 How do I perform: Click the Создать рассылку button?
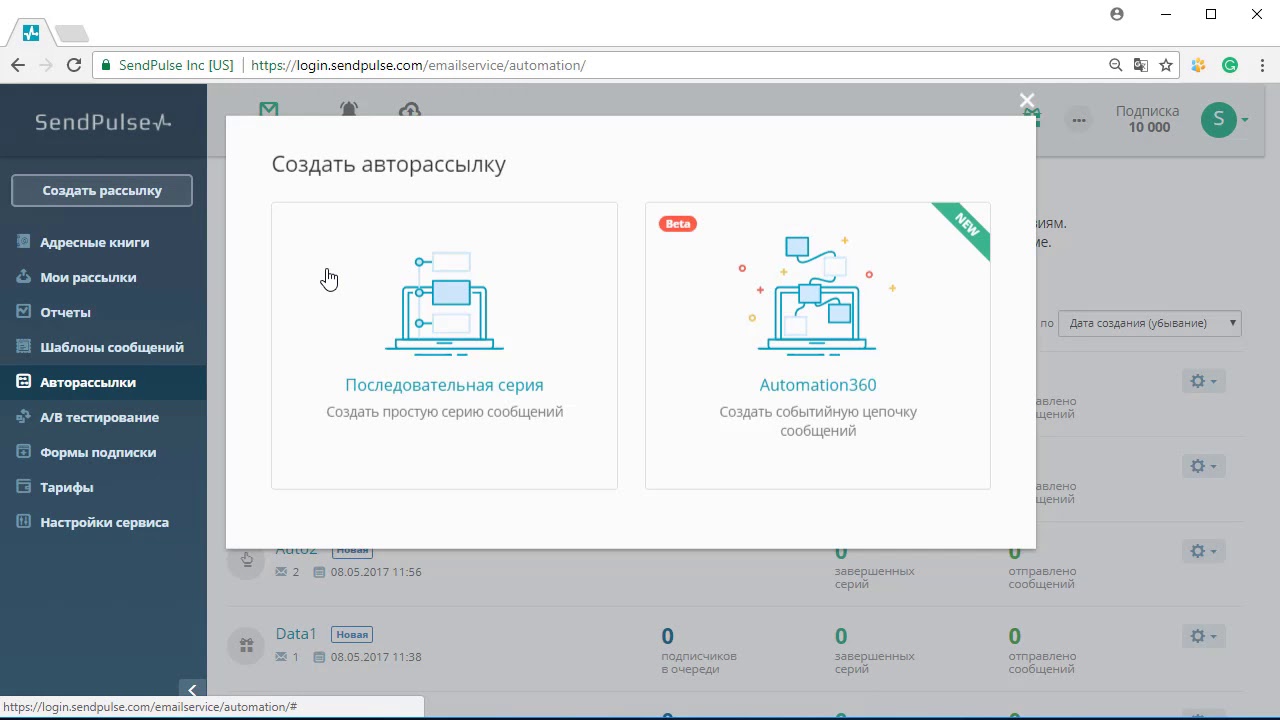click(x=102, y=190)
